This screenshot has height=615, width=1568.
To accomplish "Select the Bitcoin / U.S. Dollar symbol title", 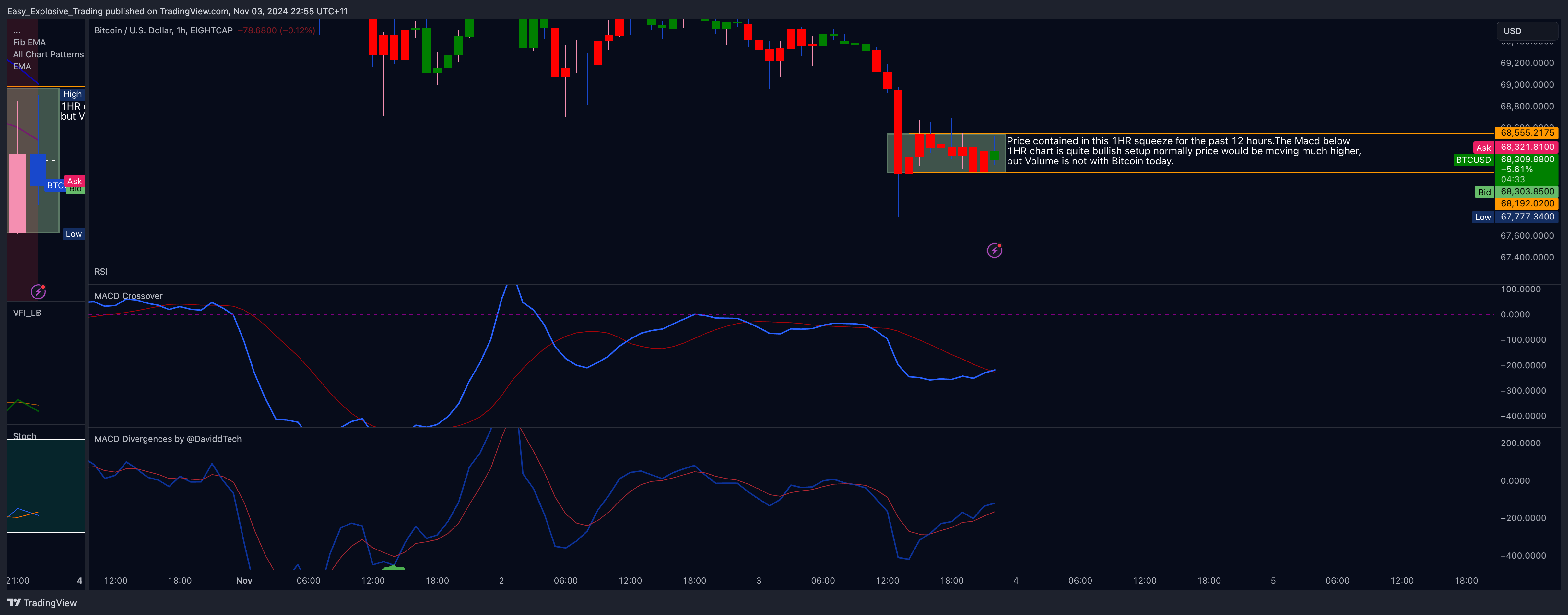I will coord(163,30).
